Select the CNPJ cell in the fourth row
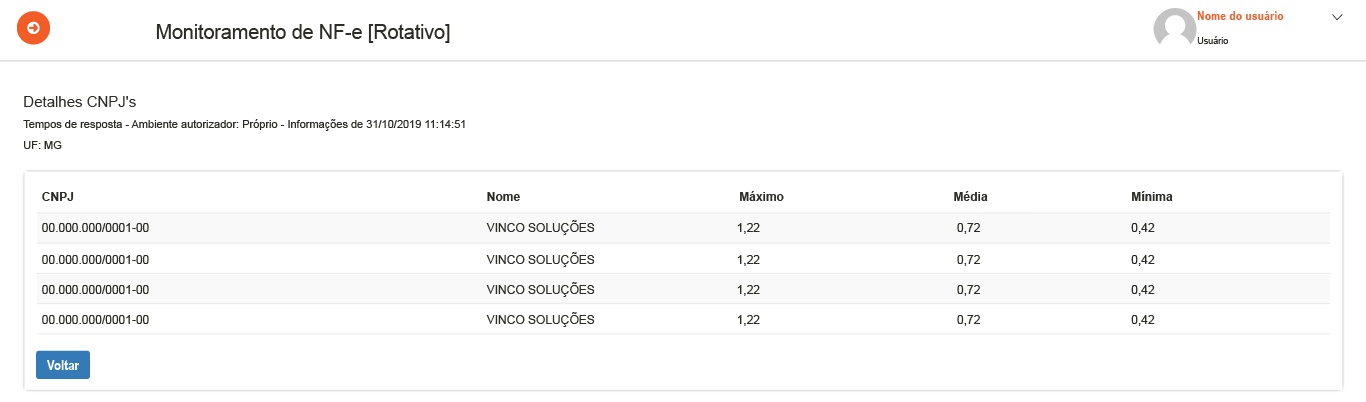 click(95, 320)
